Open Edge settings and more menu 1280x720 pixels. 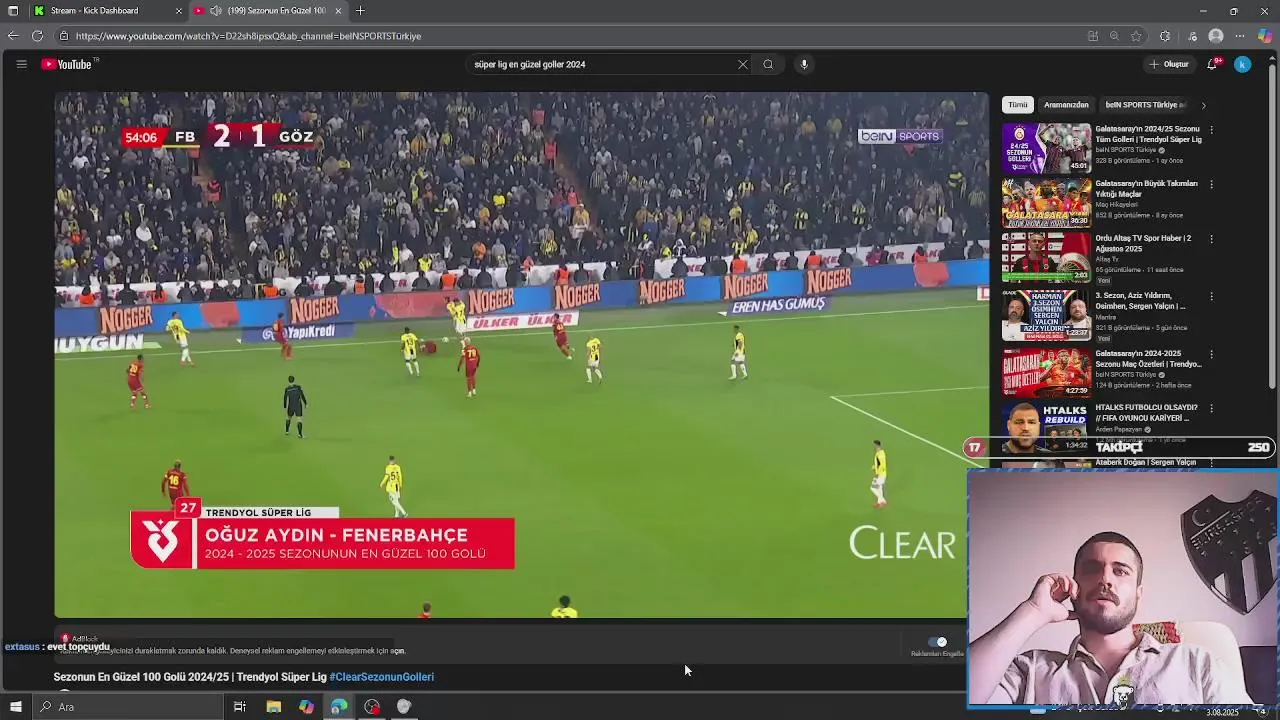pos(1240,36)
